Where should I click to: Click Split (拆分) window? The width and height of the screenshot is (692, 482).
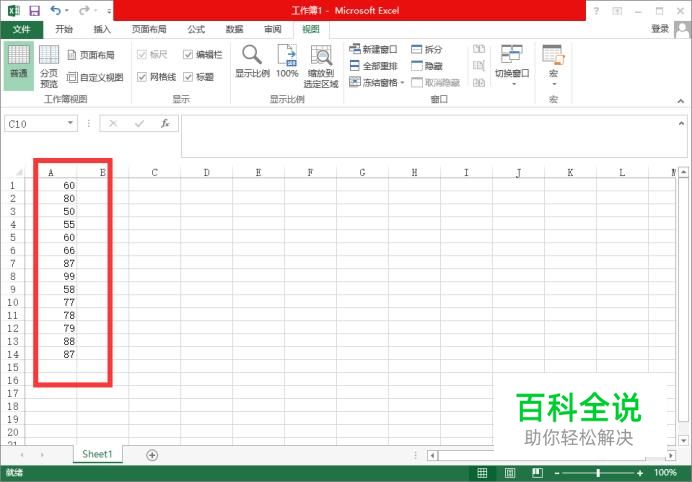point(426,49)
